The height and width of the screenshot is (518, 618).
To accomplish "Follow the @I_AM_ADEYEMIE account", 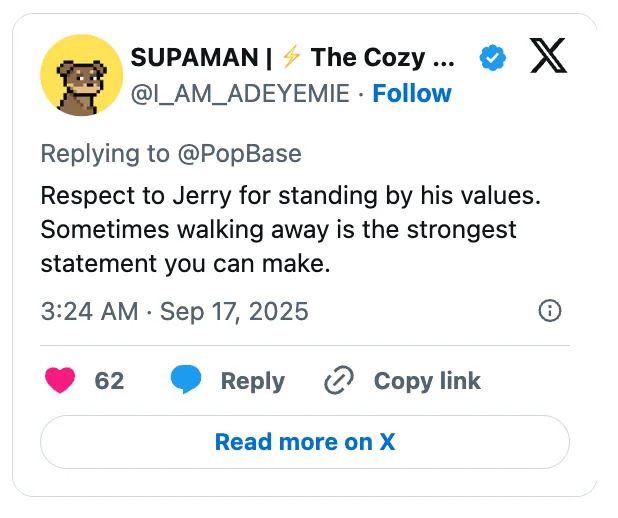I will tap(412, 94).
